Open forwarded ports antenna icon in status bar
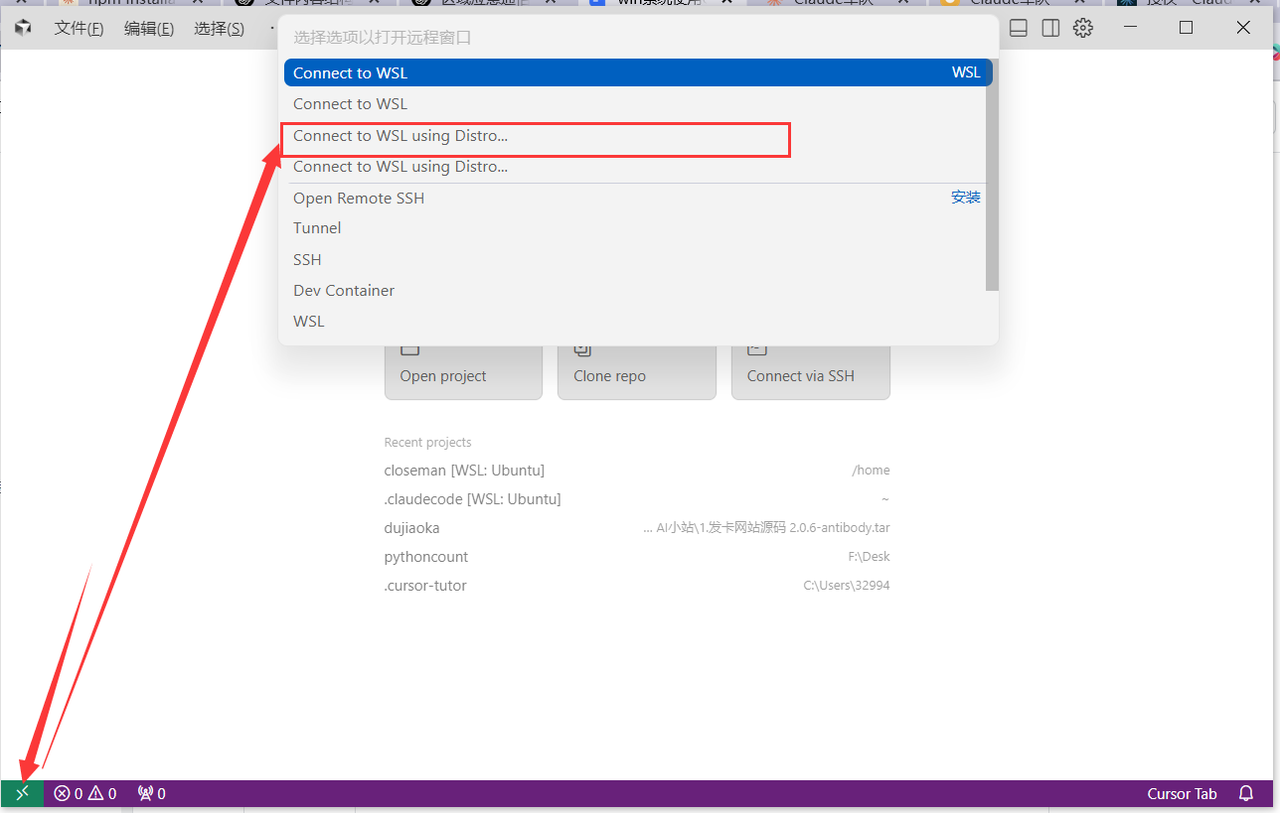This screenshot has width=1280, height=813. (151, 793)
